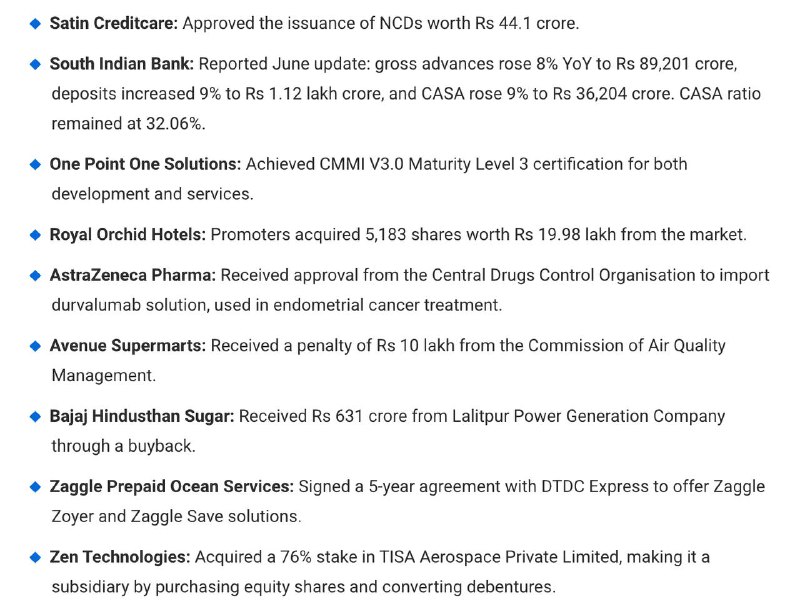Click the diamond bullet beside Royal Orchid Hotels
The width and height of the screenshot is (800, 616).
(x=35, y=235)
